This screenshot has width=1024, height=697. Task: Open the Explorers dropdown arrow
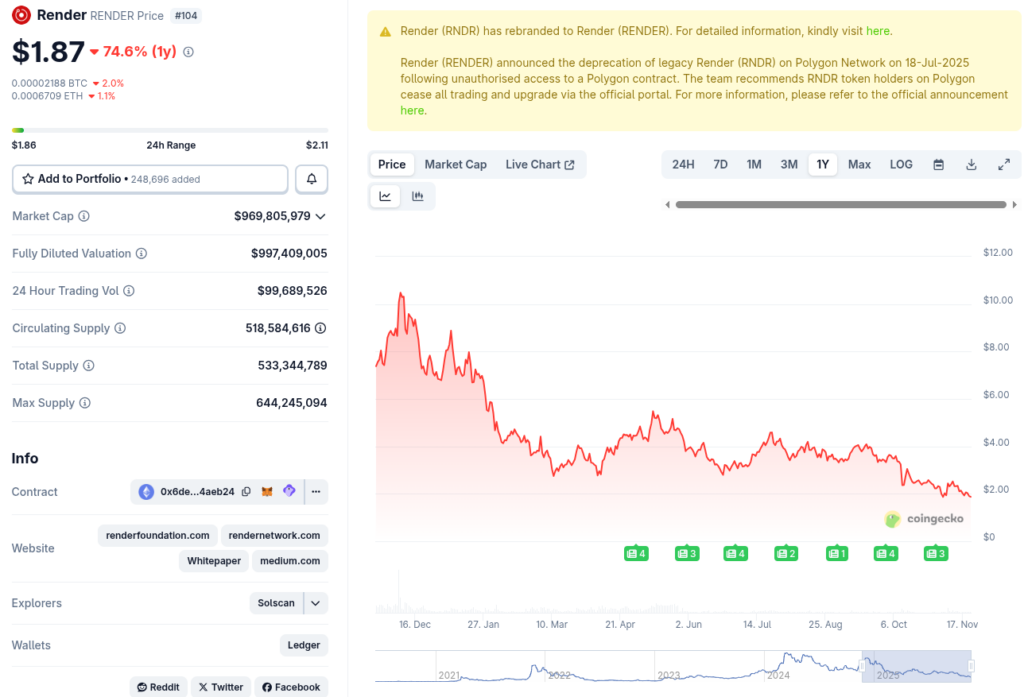pos(315,603)
